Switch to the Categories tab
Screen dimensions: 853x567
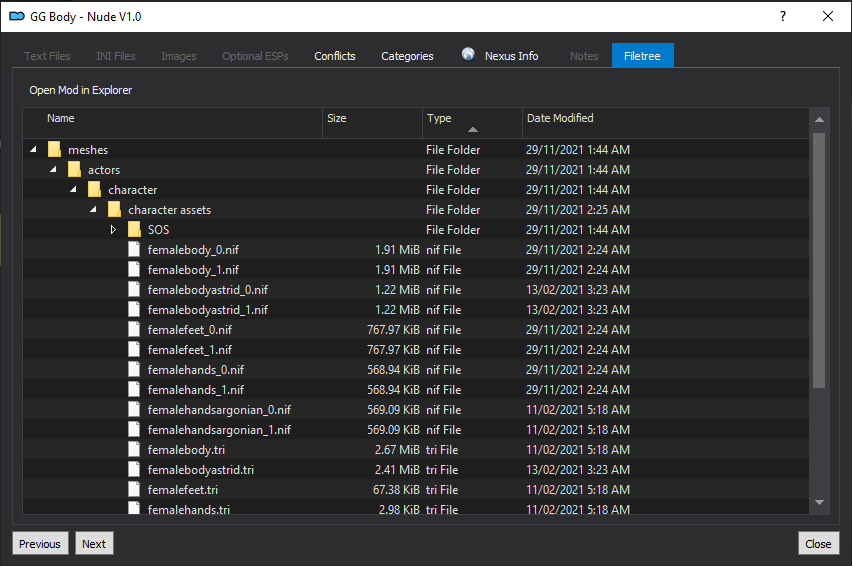pos(407,56)
